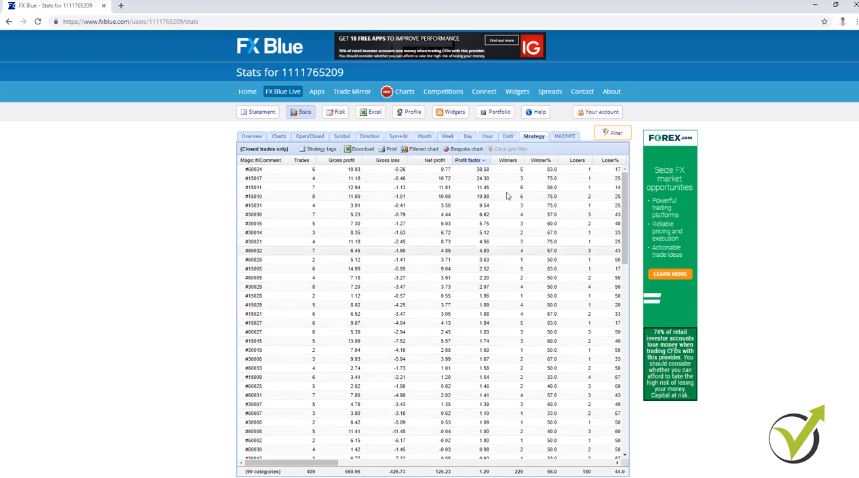
Task: Click Clear grid filter in toolbar
Action: click(x=508, y=149)
